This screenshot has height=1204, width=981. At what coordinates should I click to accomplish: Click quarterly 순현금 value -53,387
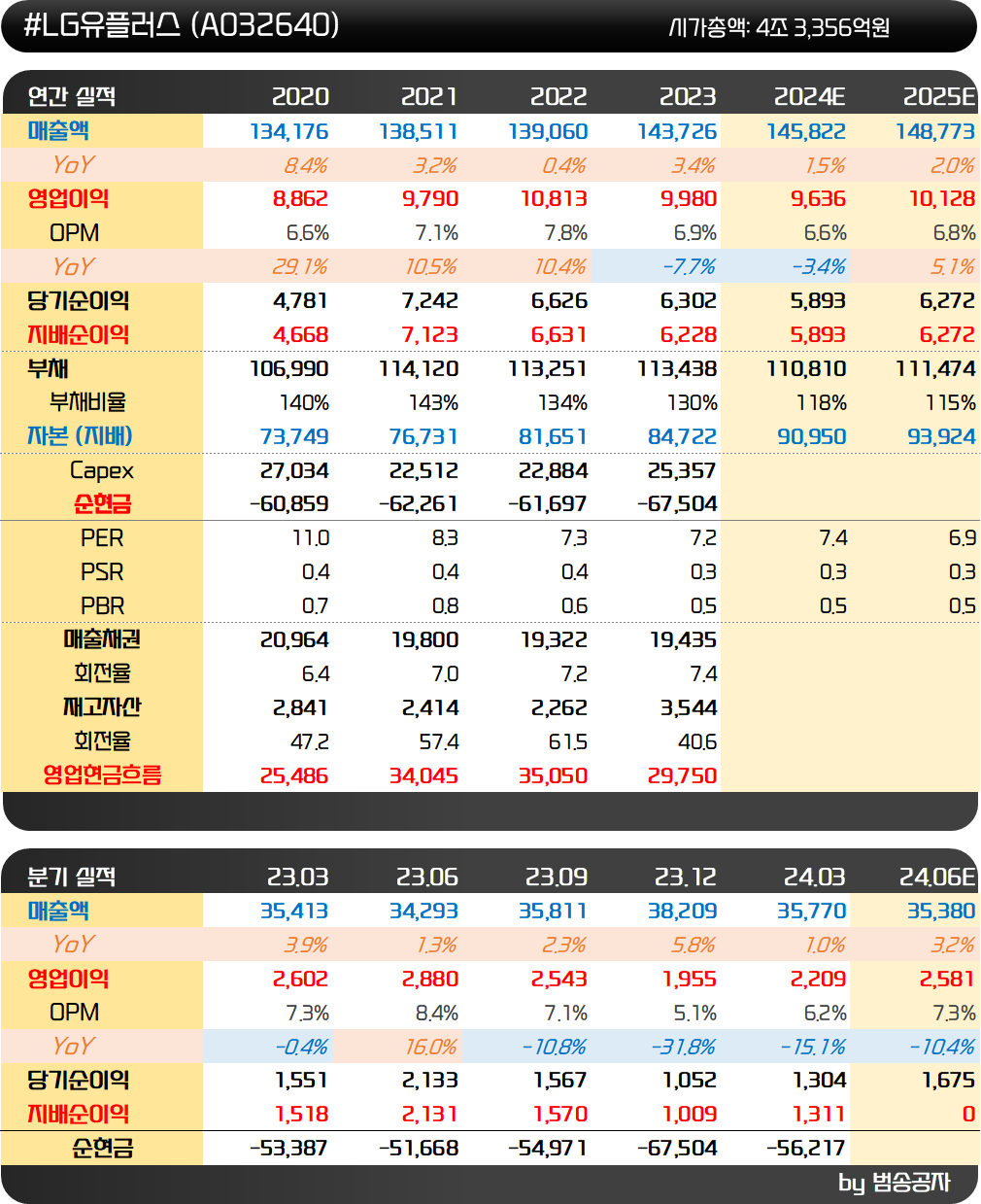pyautogui.click(x=289, y=1148)
